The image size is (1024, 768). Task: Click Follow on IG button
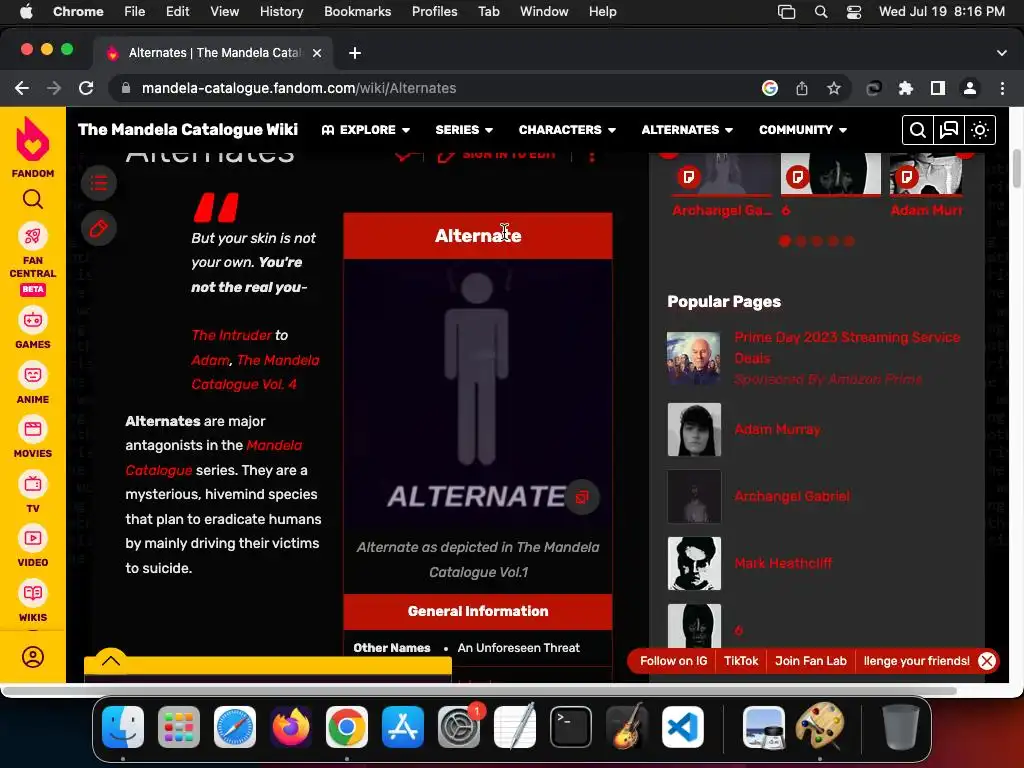(x=673, y=661)
